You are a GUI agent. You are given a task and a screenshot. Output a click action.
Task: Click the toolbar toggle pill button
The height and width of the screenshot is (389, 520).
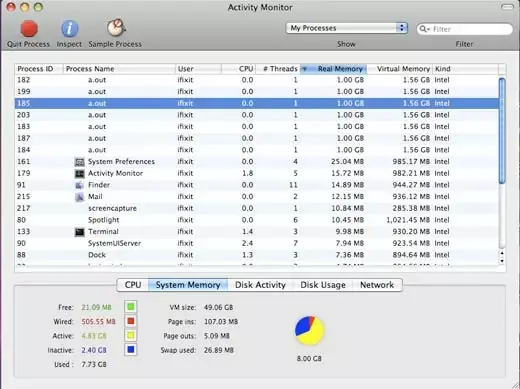[507, 7]
